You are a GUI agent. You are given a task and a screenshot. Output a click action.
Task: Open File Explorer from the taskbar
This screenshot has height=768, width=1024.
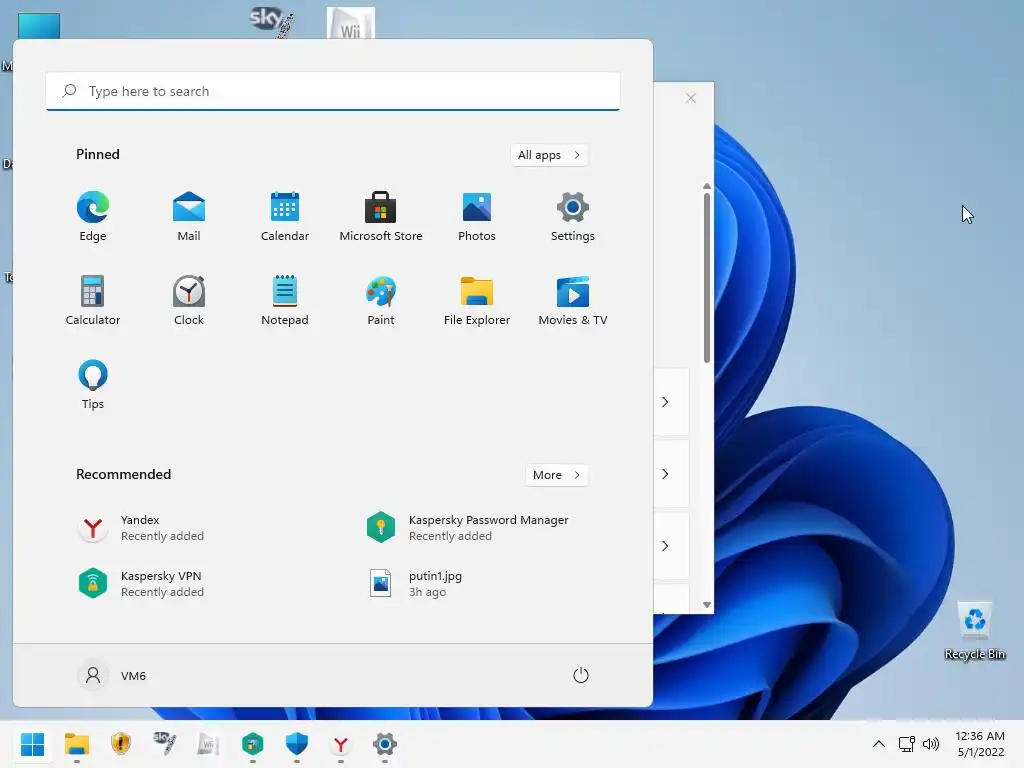pos(76,744)
